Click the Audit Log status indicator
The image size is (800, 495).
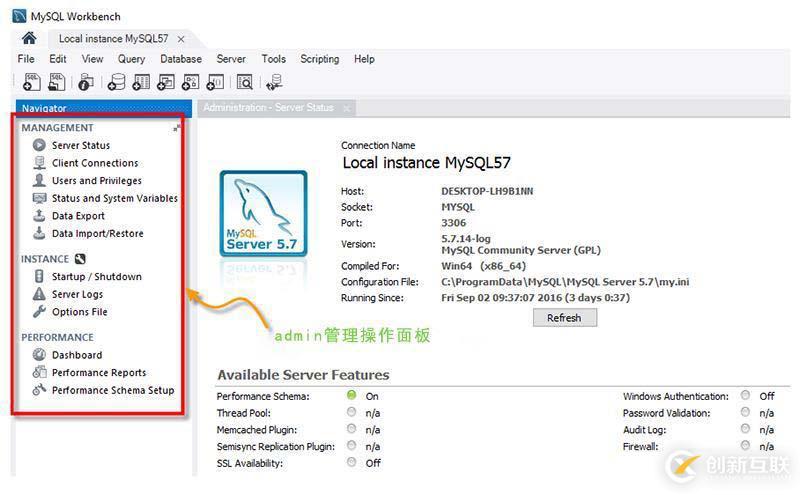745,429
